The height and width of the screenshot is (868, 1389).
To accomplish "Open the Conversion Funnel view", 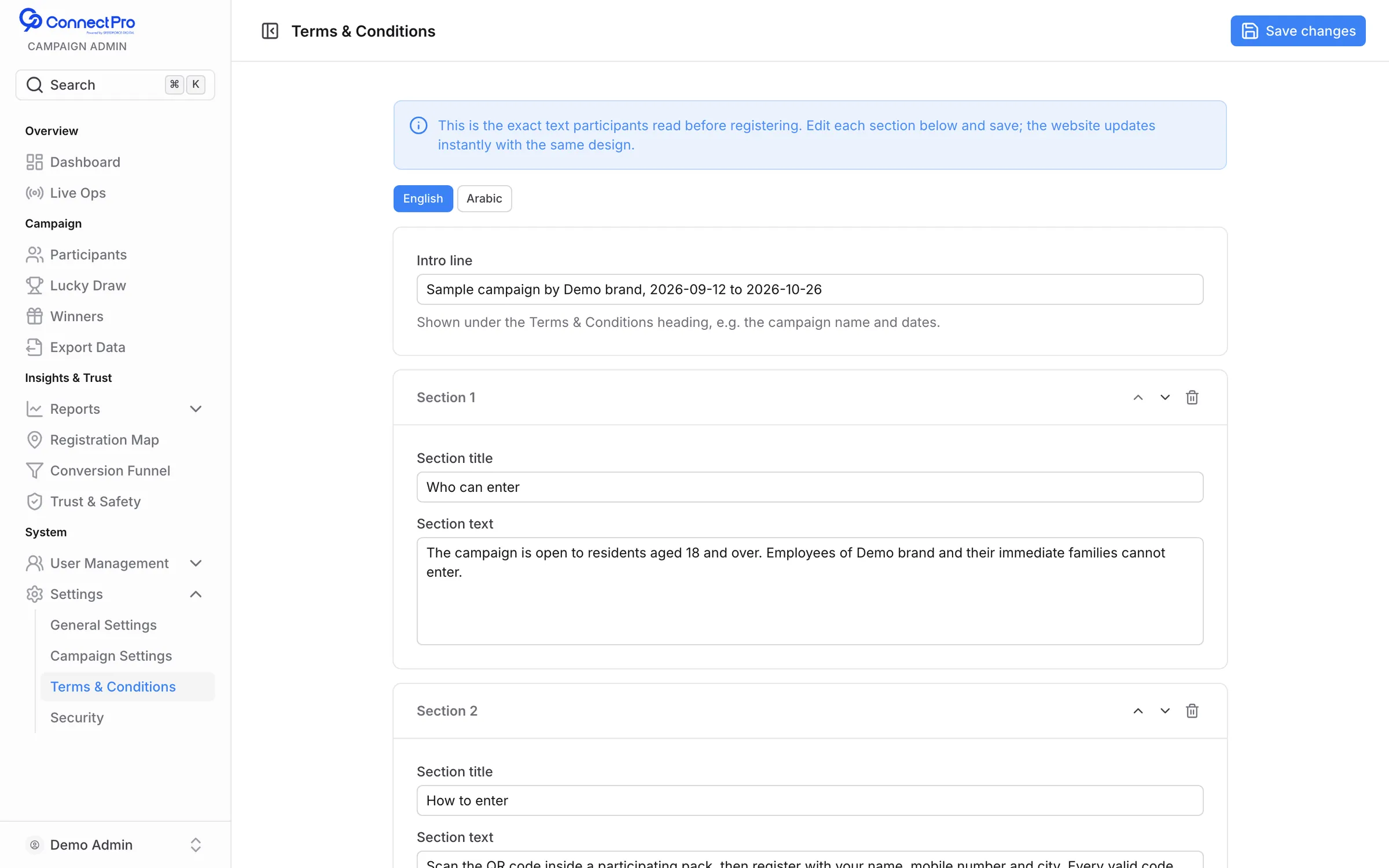I will (115, 470).
